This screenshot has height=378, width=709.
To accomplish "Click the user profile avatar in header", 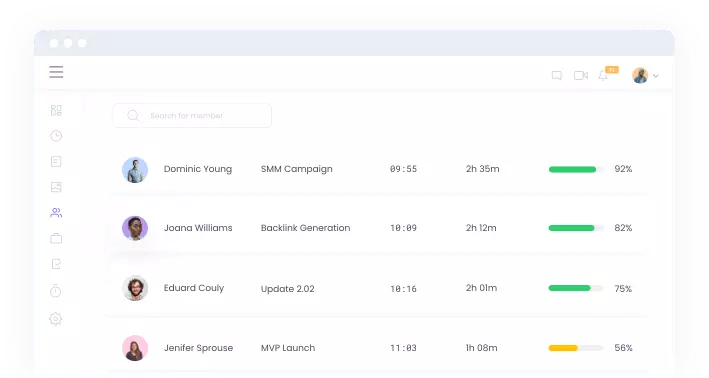I will point(640,76).
